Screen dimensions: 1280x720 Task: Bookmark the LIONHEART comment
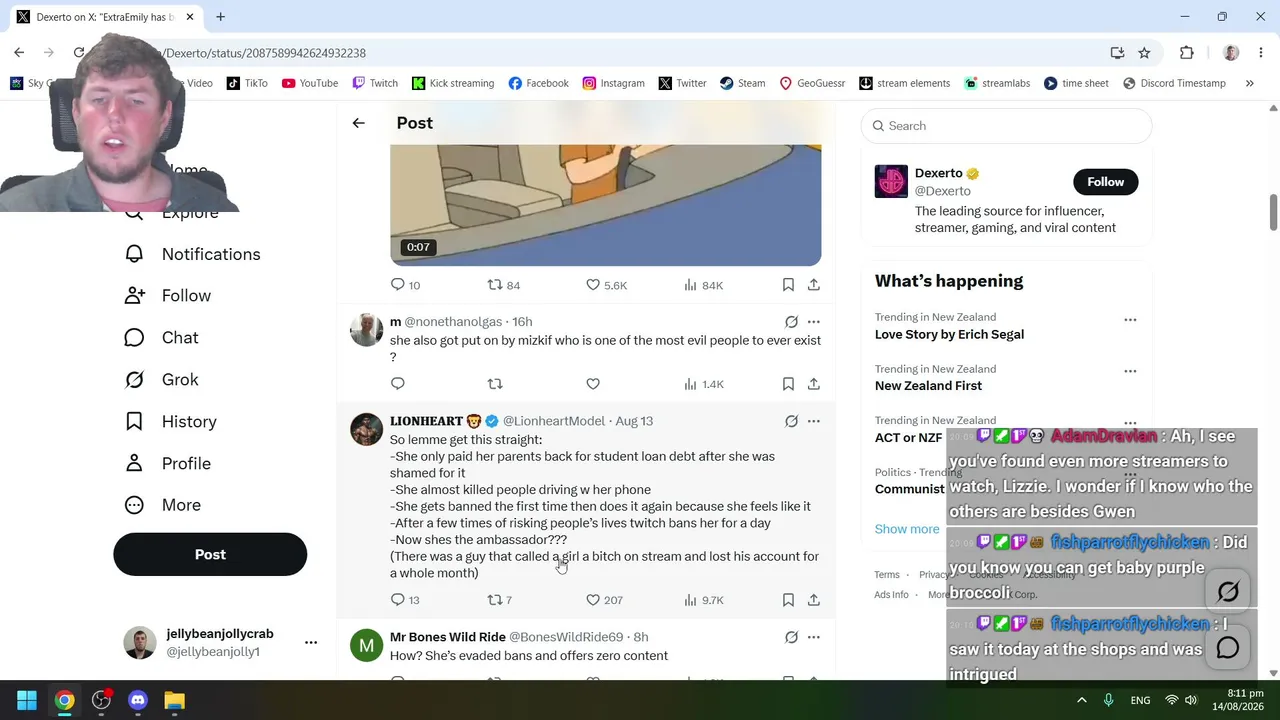tap(788, 600)
